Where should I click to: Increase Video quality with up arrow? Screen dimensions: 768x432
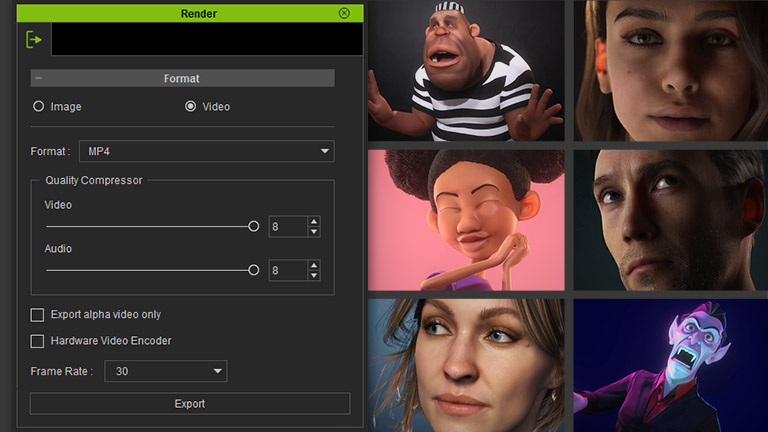[314, 222]
